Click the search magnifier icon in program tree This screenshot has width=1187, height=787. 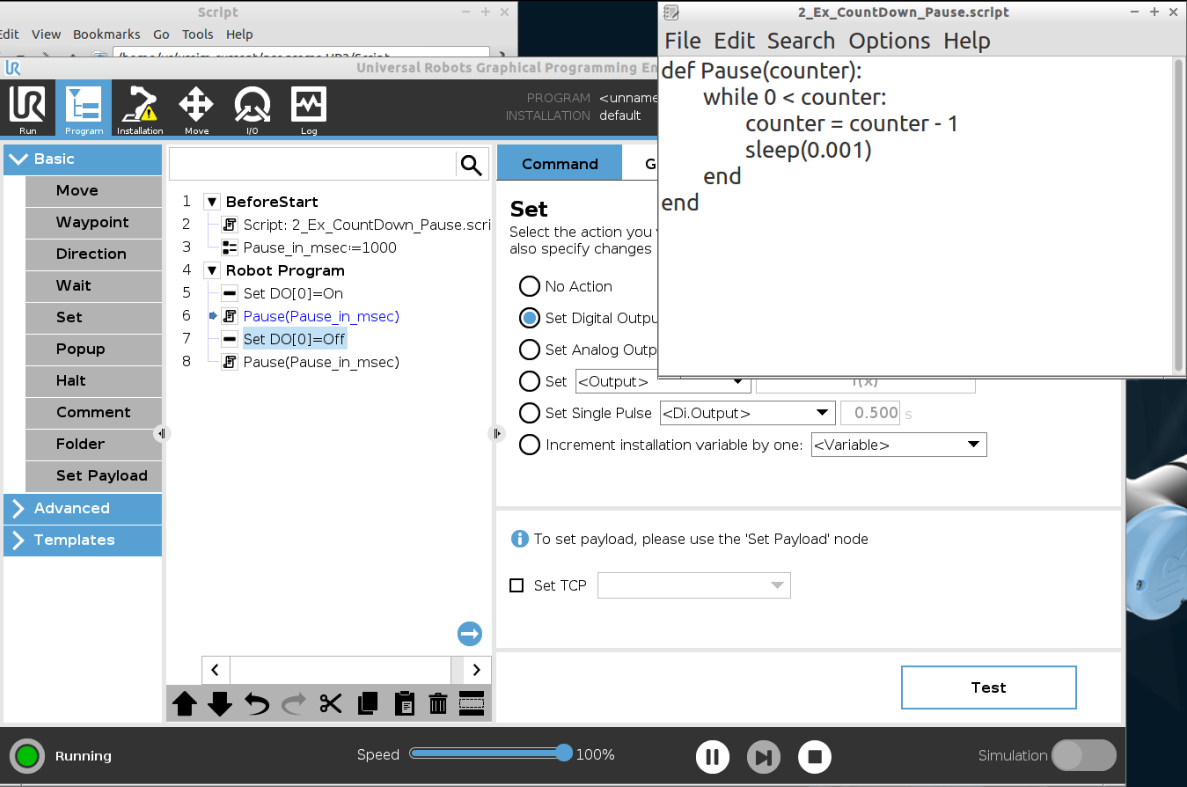[x=471, y=165]
